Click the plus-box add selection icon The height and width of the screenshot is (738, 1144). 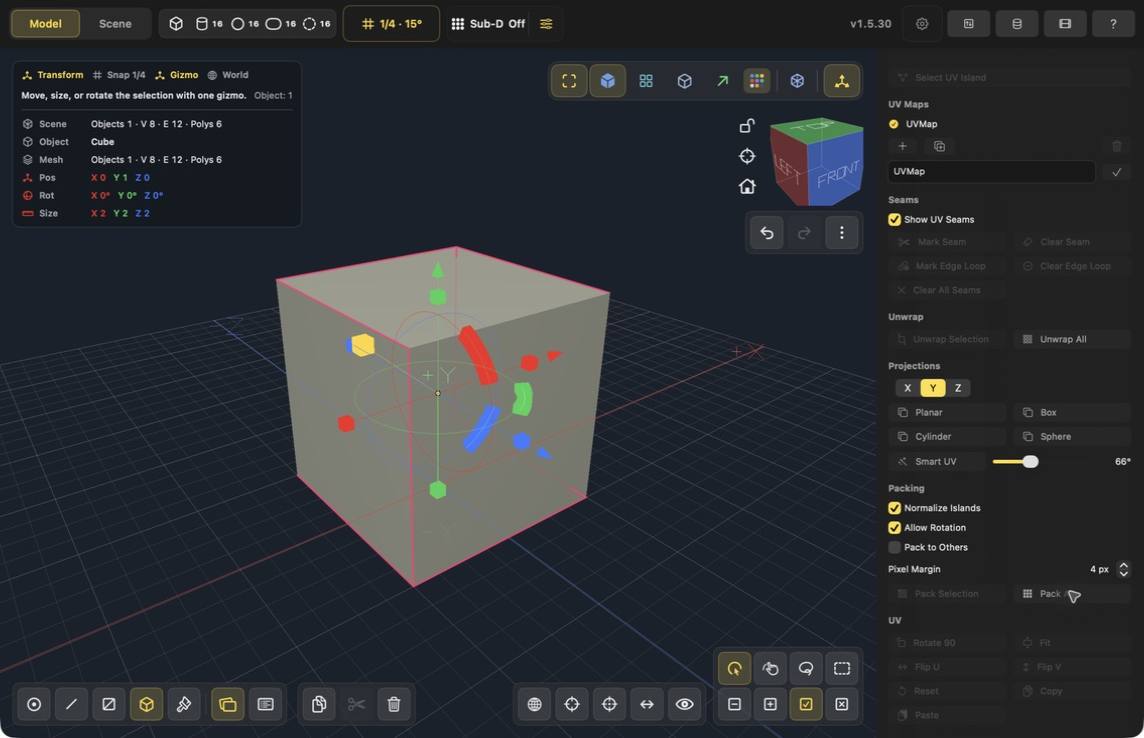click(770, 704)
